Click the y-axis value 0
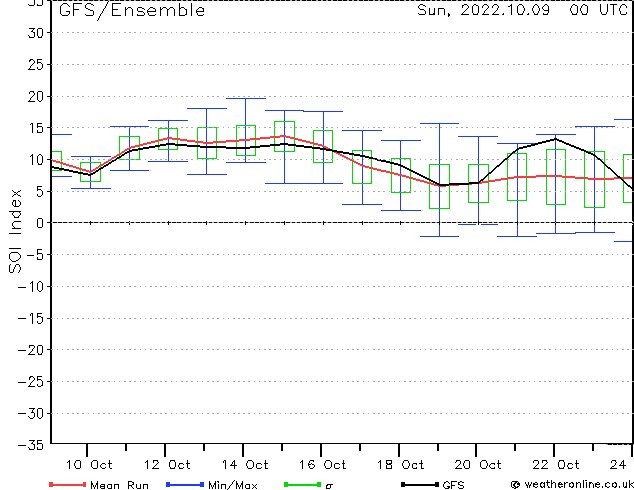This screenshot has width=634, height=490. 40,223
